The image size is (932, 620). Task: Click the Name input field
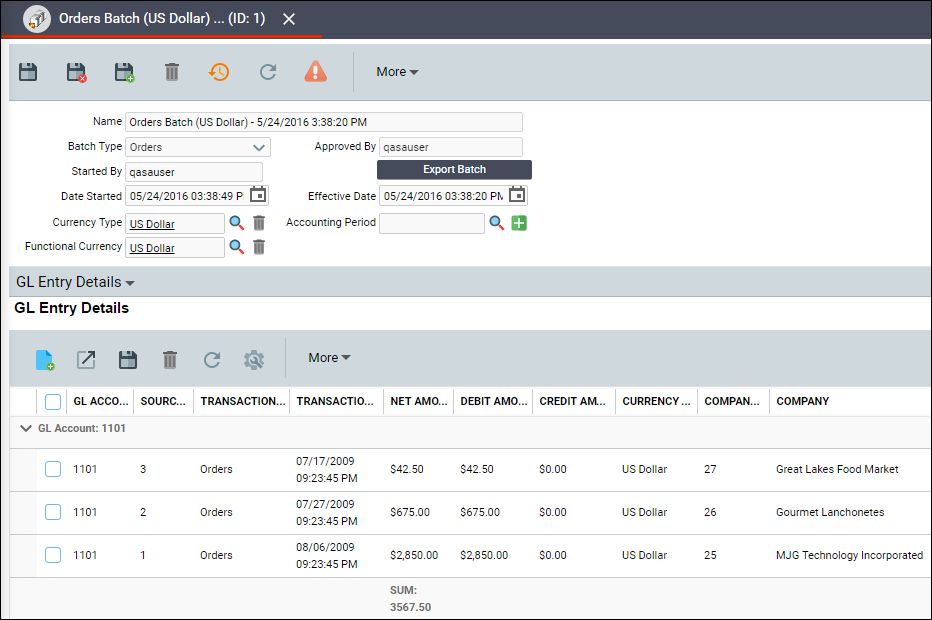tap(324, 122)
